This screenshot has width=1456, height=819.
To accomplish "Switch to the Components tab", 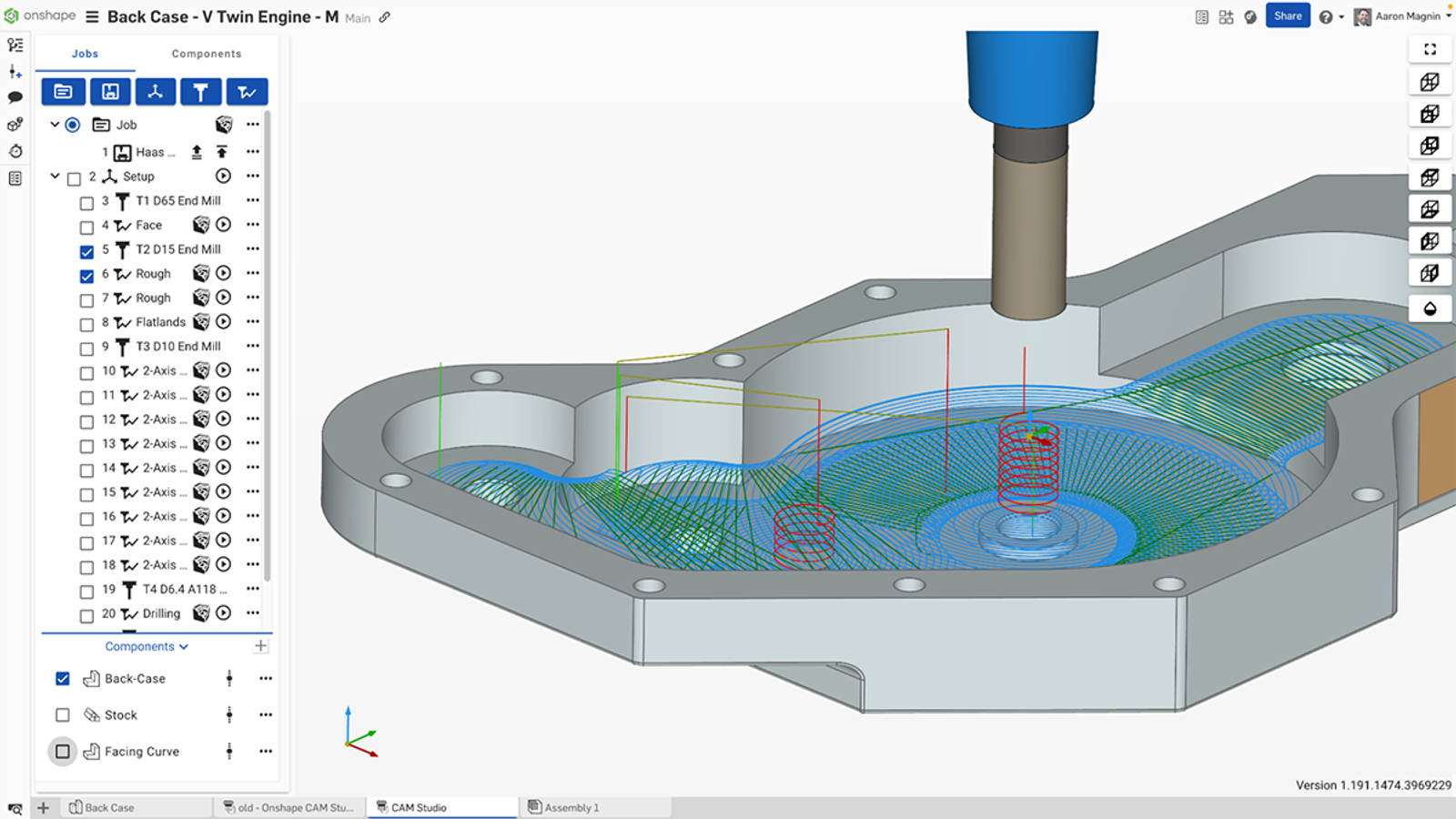I will tap(207, 54).
